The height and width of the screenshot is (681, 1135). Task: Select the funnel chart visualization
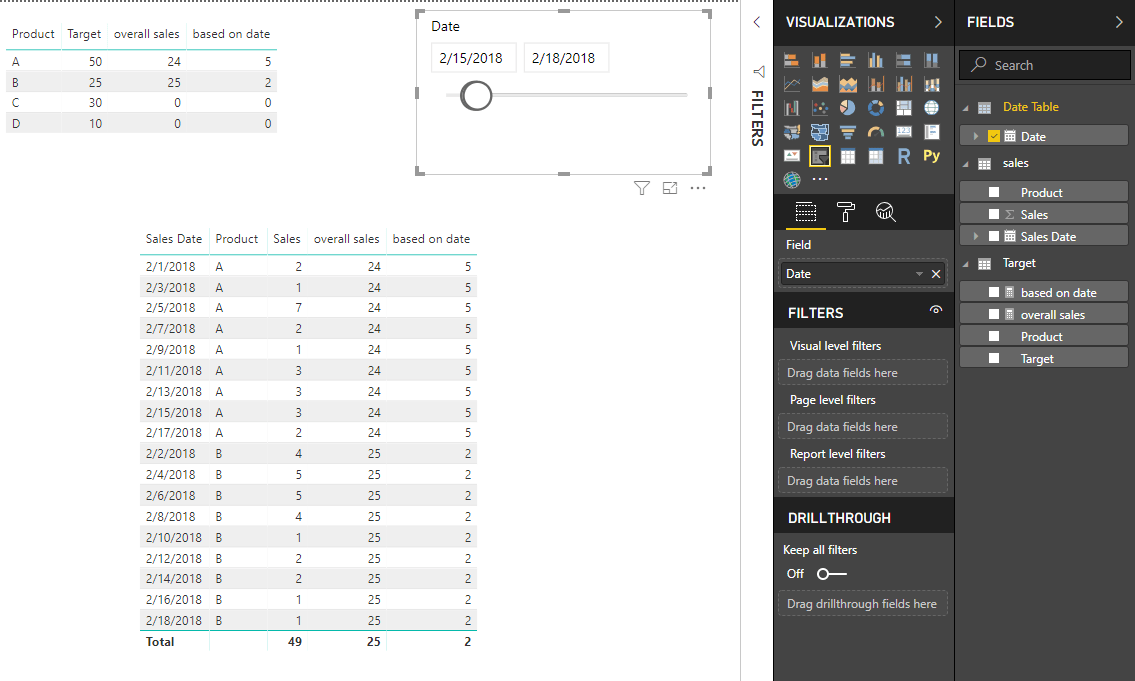848,132
